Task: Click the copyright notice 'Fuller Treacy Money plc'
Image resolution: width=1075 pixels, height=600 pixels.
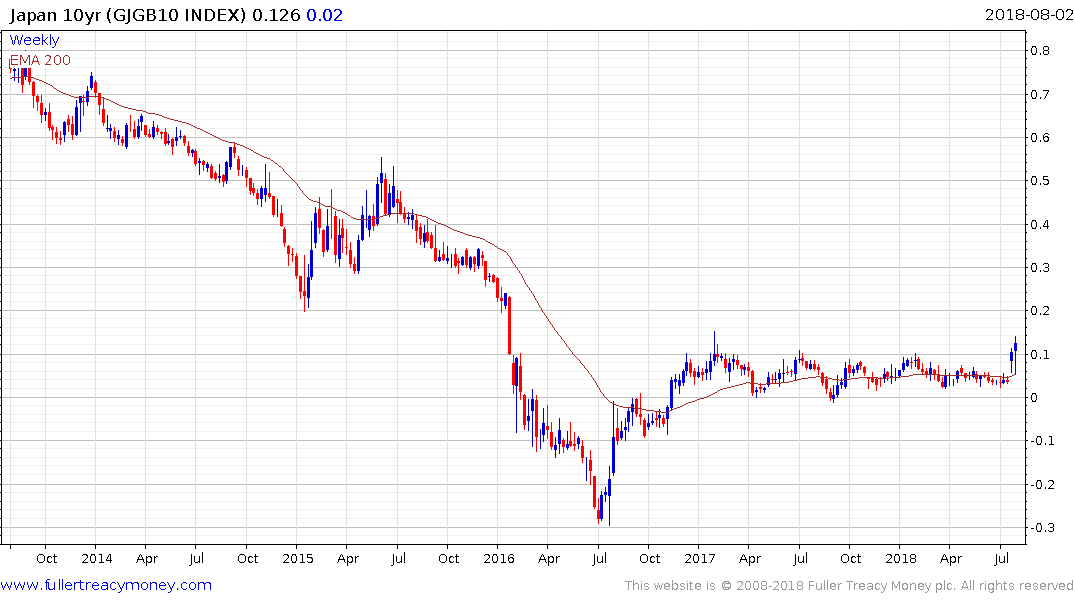Action: click(881, 586)
